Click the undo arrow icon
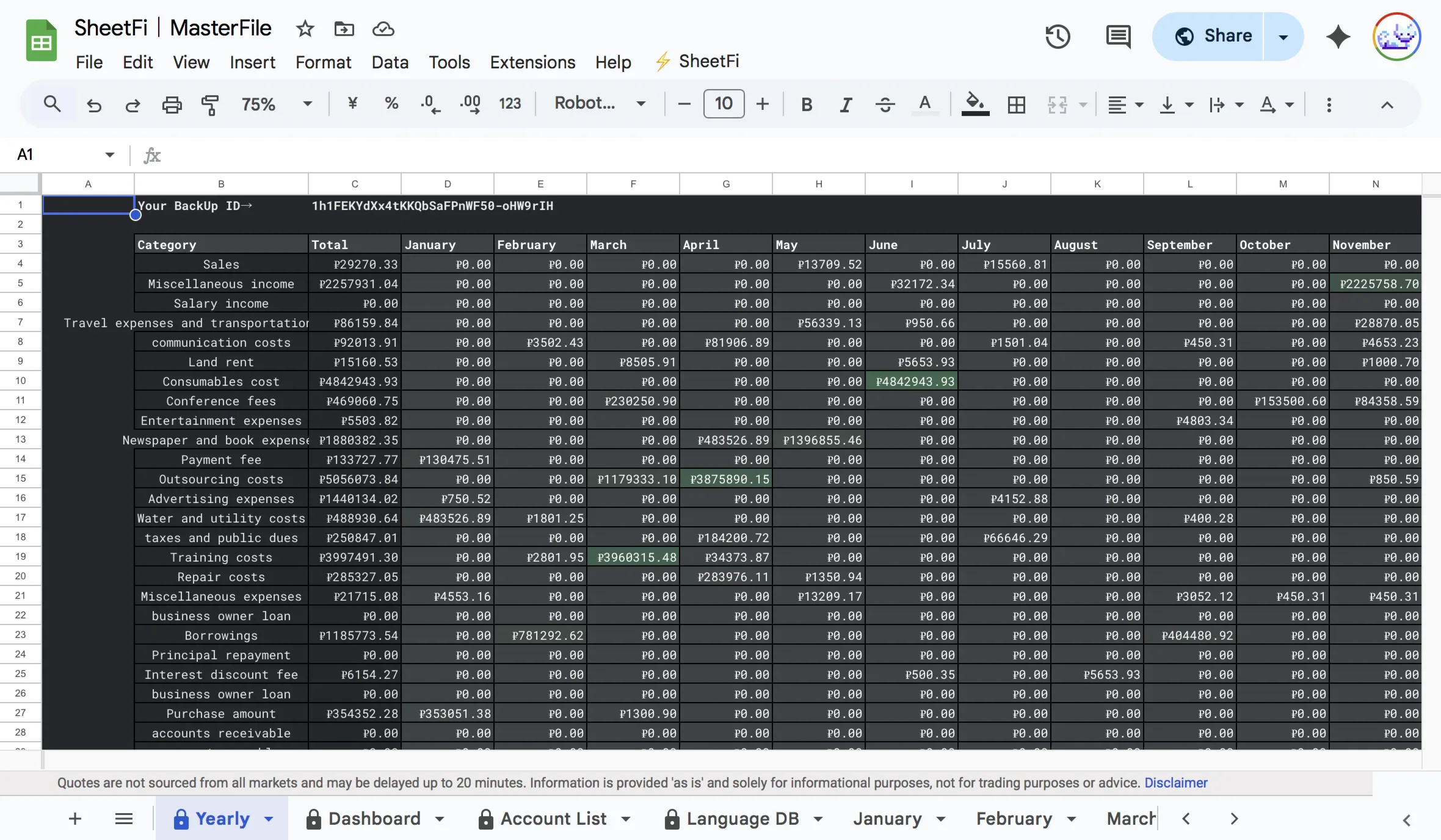Image resolution: width=1441 pixels, height=840 pixels. pos(93,104)
